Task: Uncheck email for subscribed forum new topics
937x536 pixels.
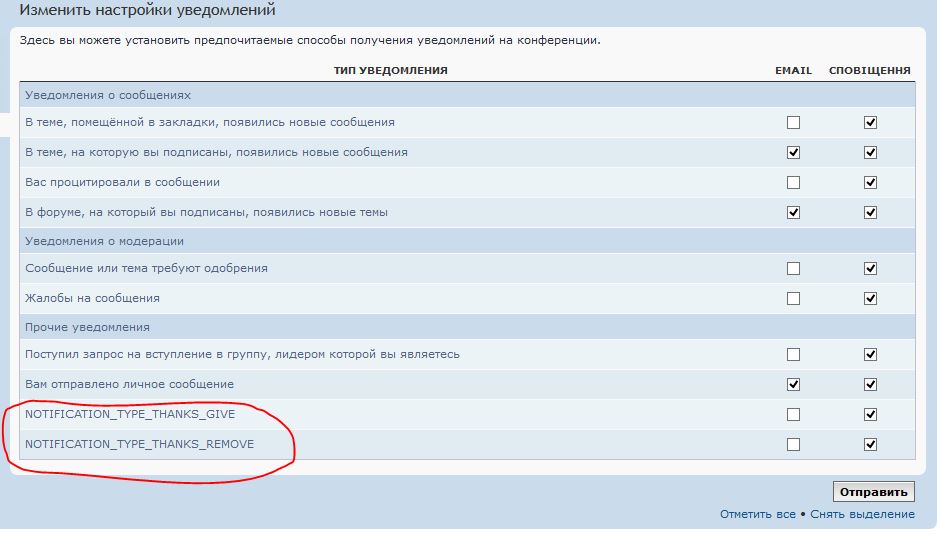Action: 793,213
